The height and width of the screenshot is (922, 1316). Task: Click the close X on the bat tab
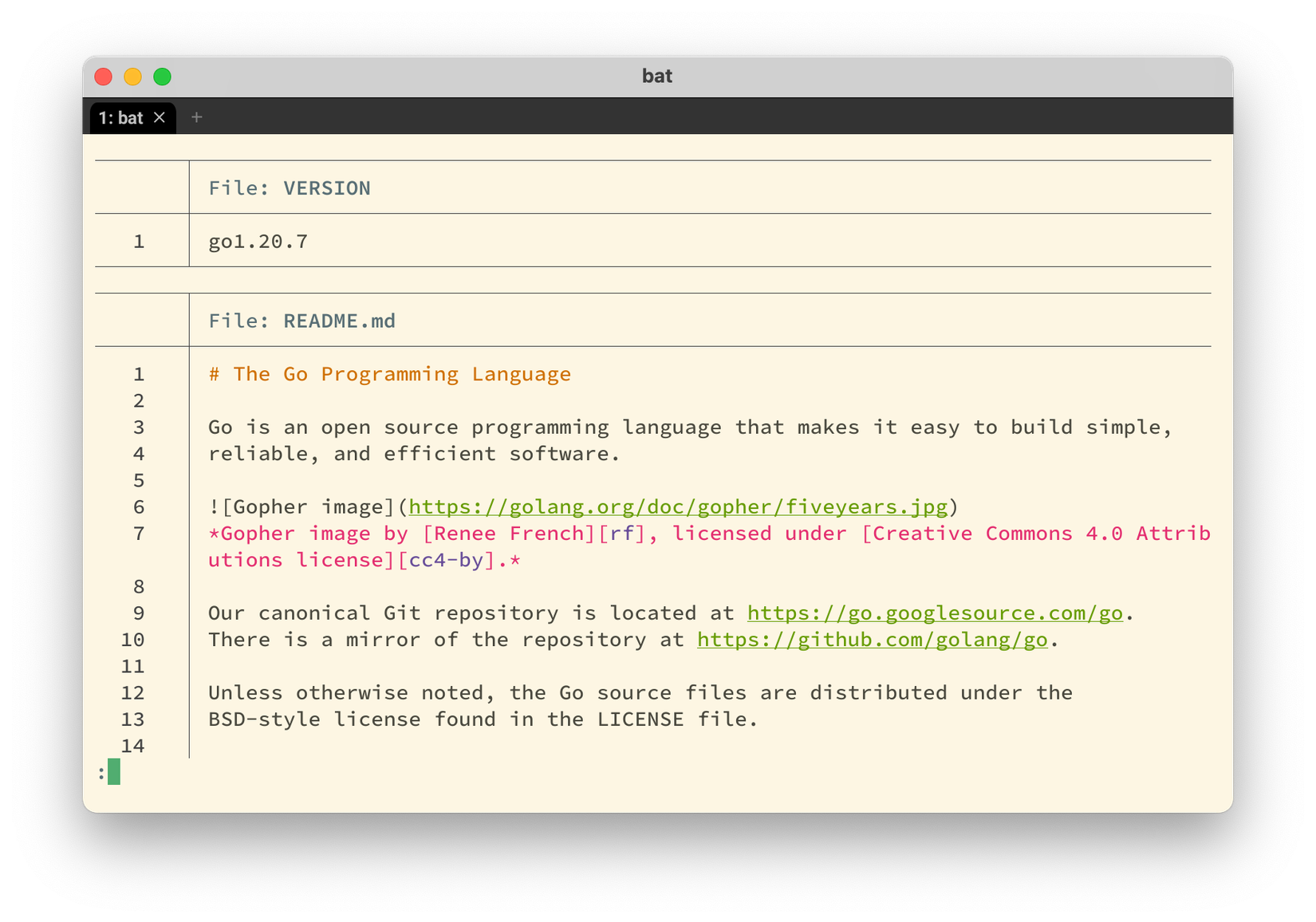click(x=159, y=117)
